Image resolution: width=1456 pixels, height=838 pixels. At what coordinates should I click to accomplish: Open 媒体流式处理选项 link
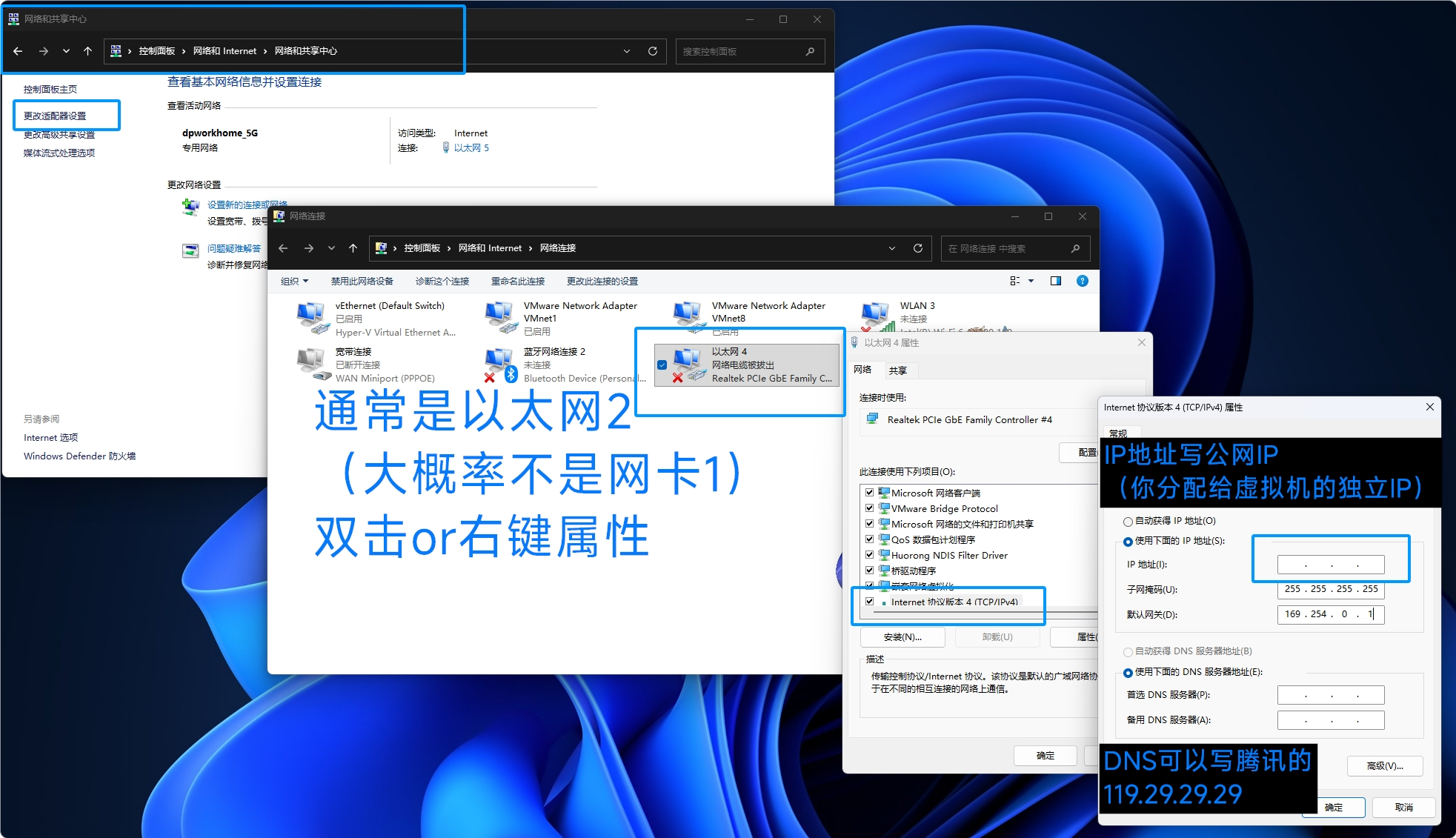click(x=59, y=153)
